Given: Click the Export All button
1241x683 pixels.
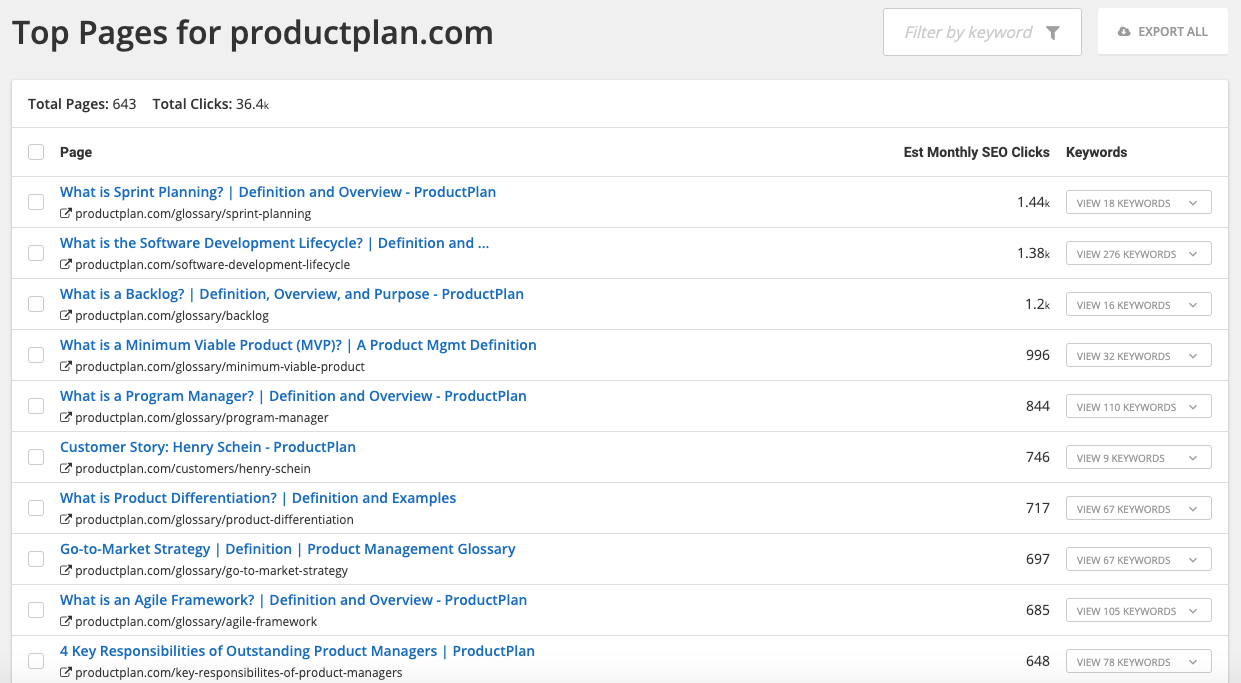Looking at the screenshot, I should click(x=1163, y=32).
